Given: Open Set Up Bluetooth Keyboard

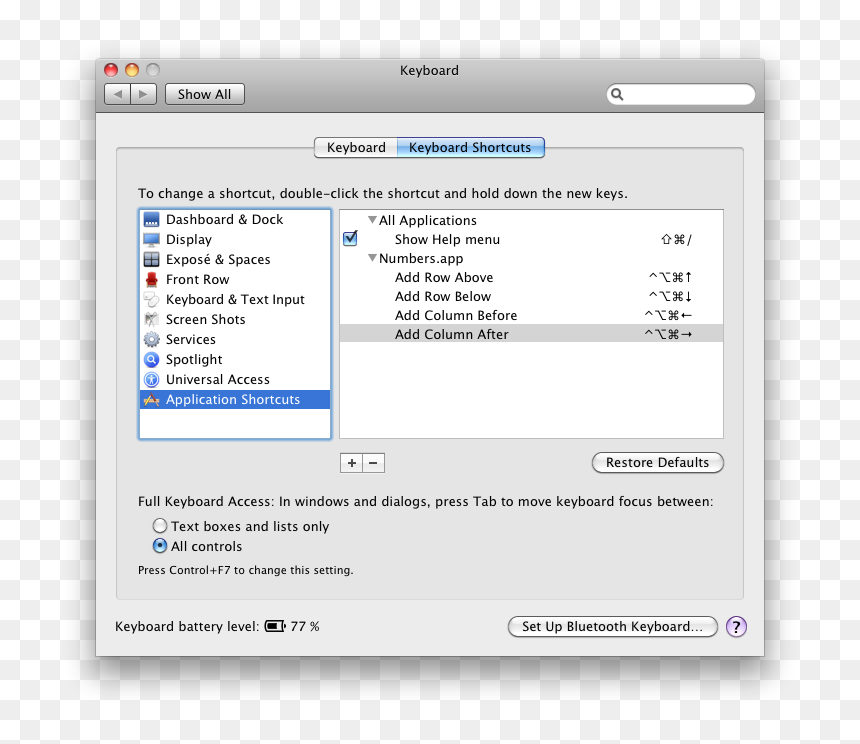Looking at the screenshot, I should pos(613,627).
